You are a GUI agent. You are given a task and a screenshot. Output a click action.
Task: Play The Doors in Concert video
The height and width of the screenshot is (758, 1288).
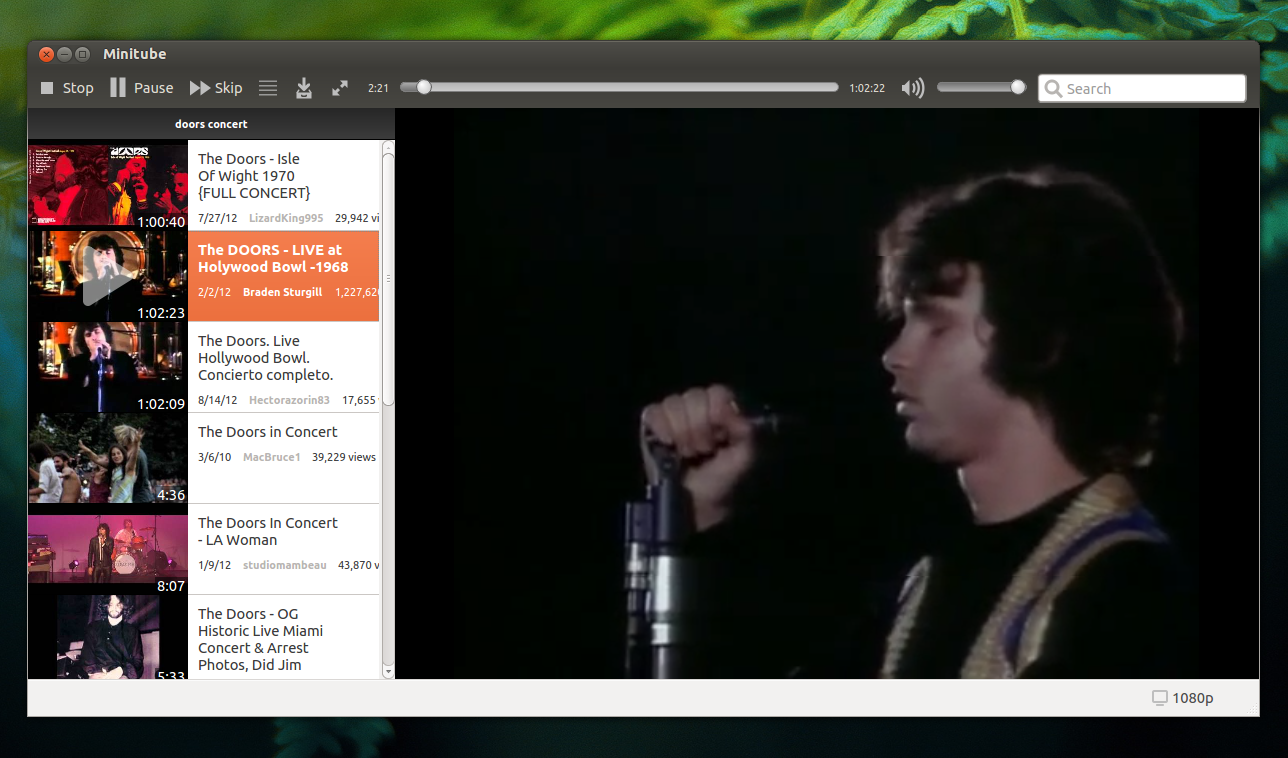pos(204,458)
